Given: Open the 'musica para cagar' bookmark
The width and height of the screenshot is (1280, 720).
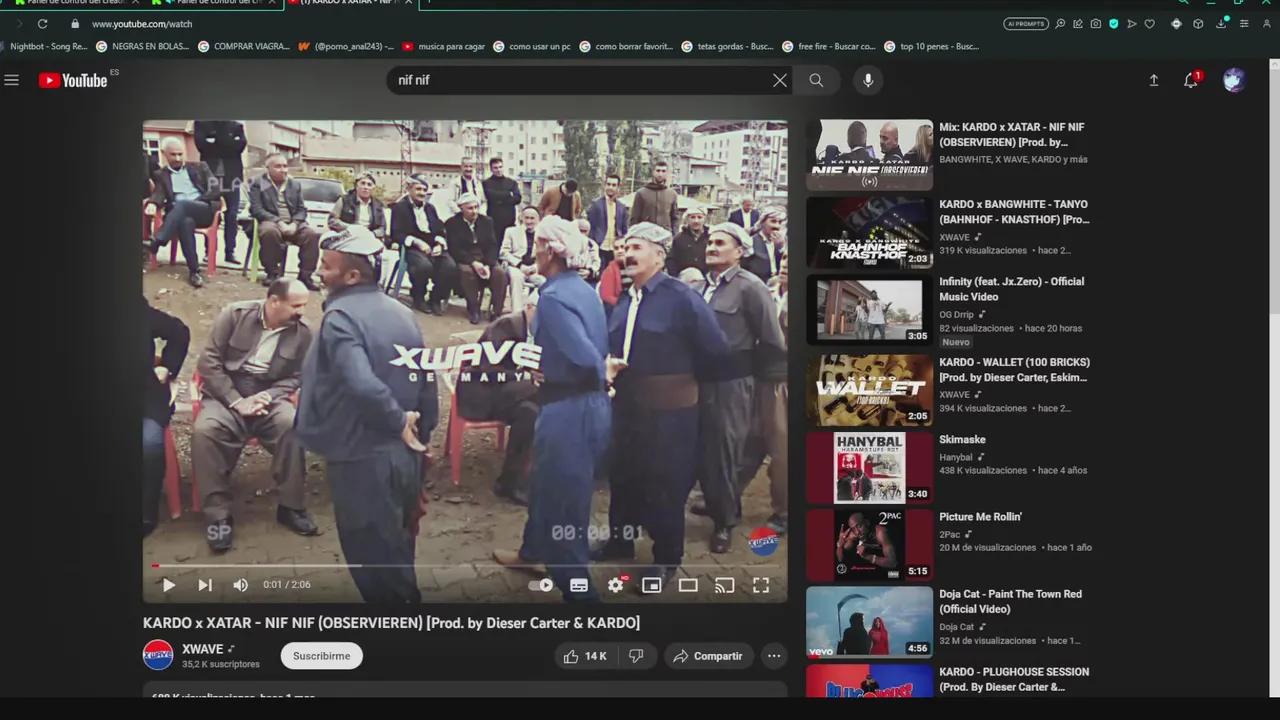Looking at the screenshot, I should 443,46.
